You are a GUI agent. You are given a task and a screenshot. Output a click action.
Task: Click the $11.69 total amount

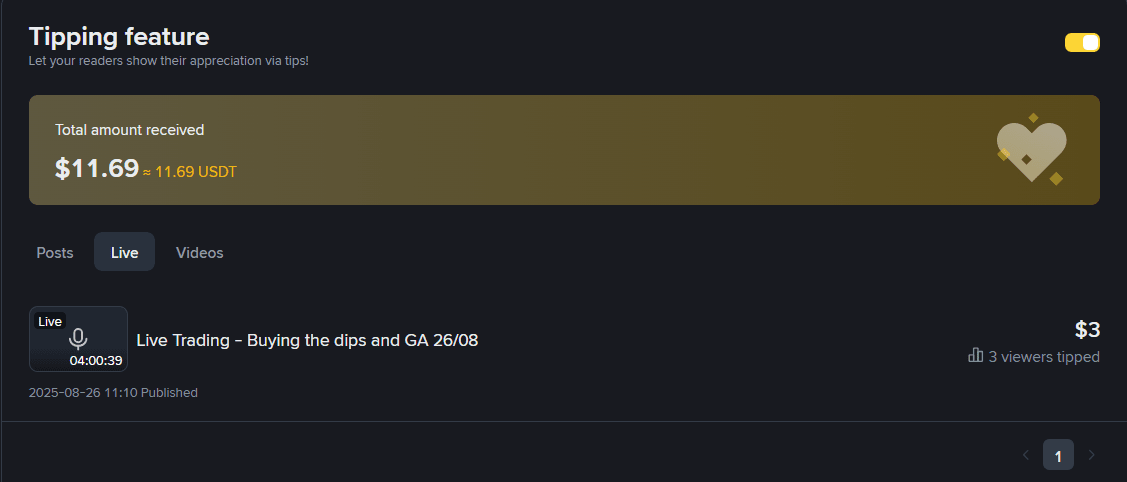pyautogui.click(x=96, y=169)
